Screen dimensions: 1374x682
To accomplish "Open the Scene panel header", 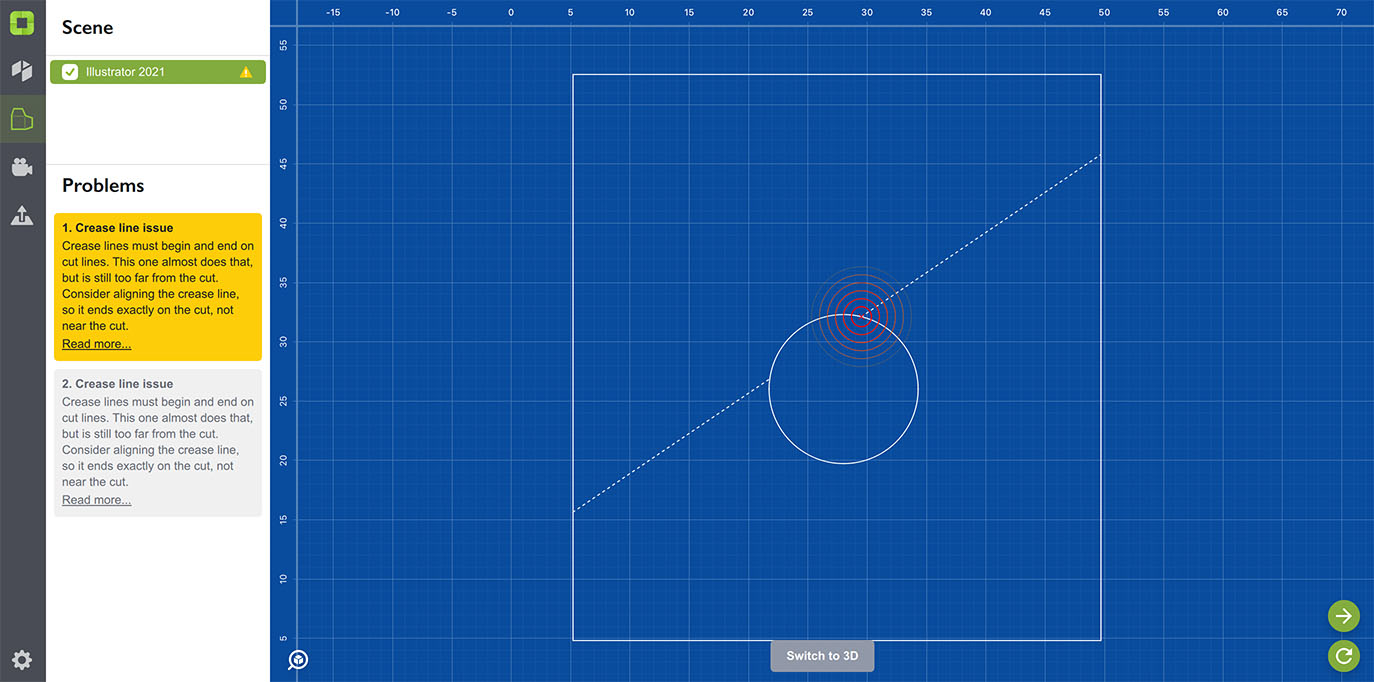I will (87, 27).
